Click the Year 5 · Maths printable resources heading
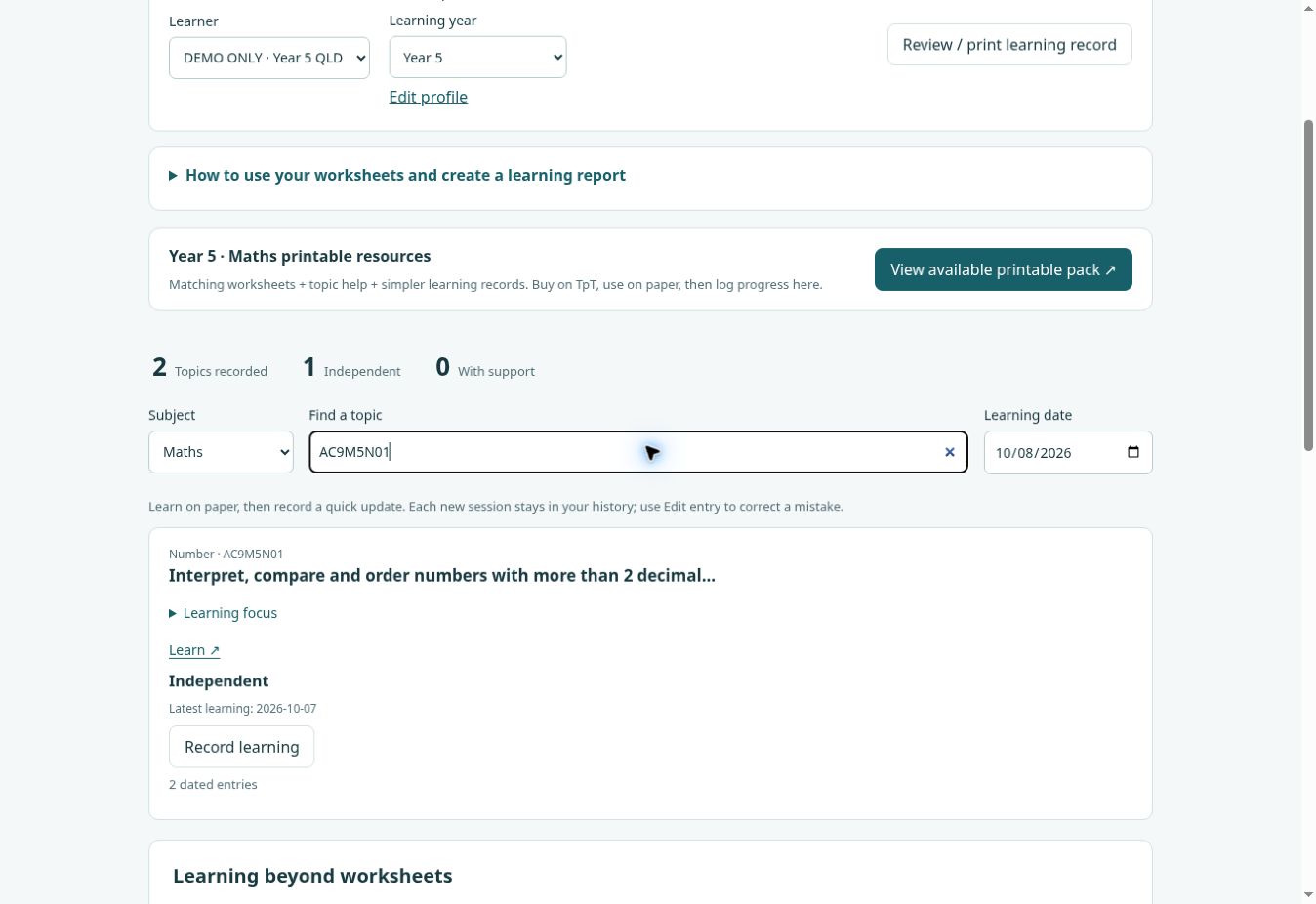Image resolution: width=1316 pixels, height=904 pixels. tap(300, 256)
